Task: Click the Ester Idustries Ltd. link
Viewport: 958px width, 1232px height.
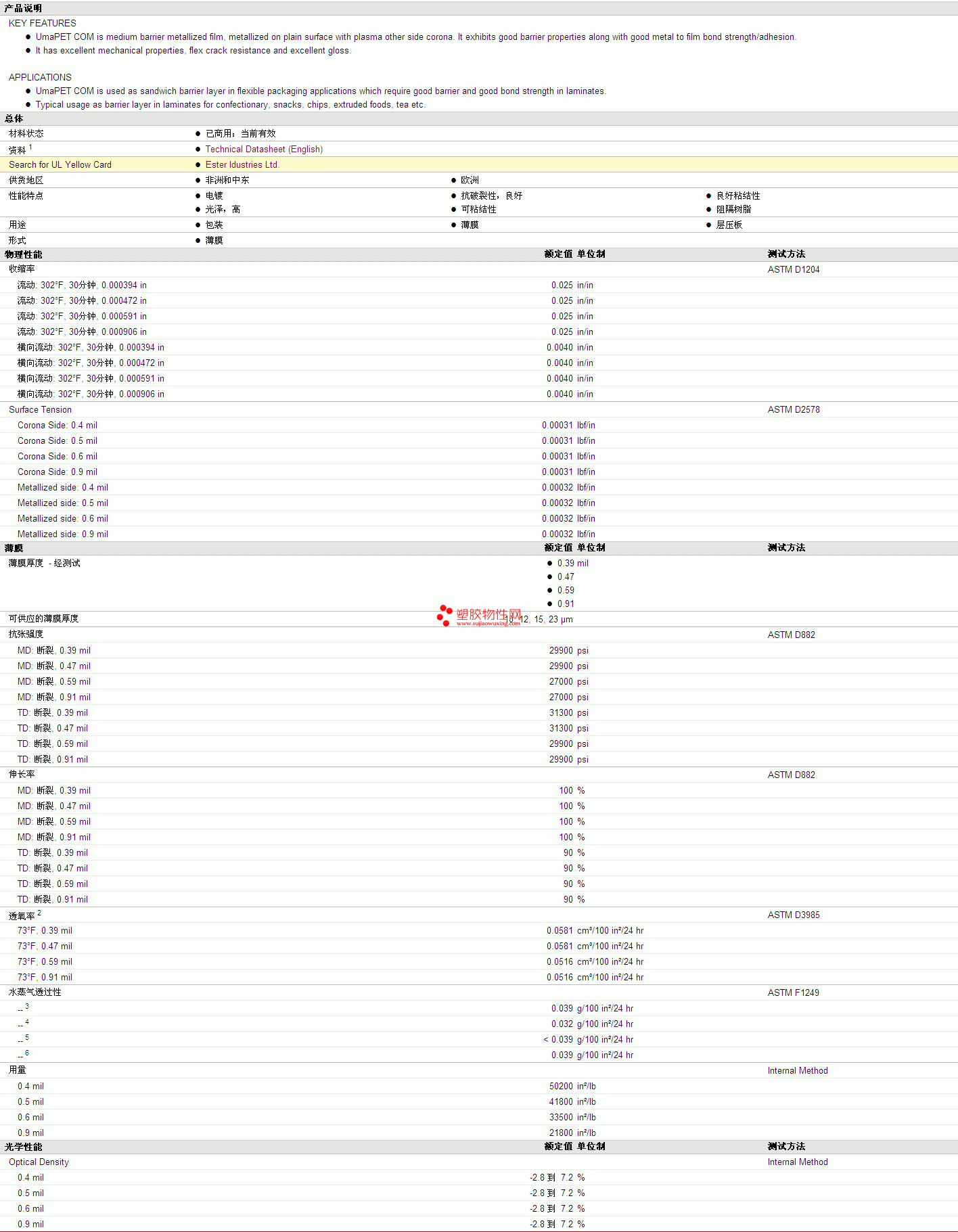Action: coord(242,164)
